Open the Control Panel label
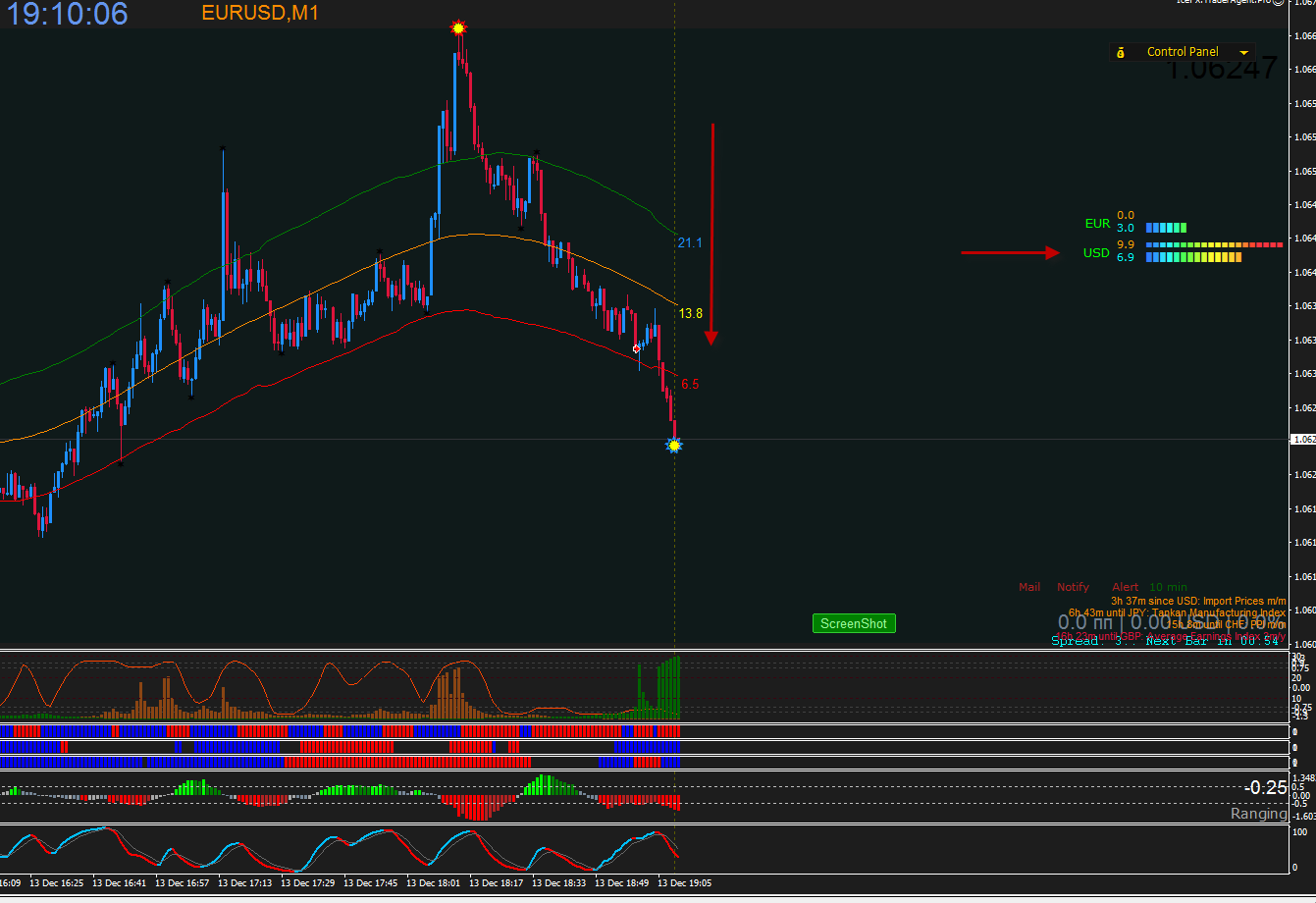 [x=1183, y=52]
